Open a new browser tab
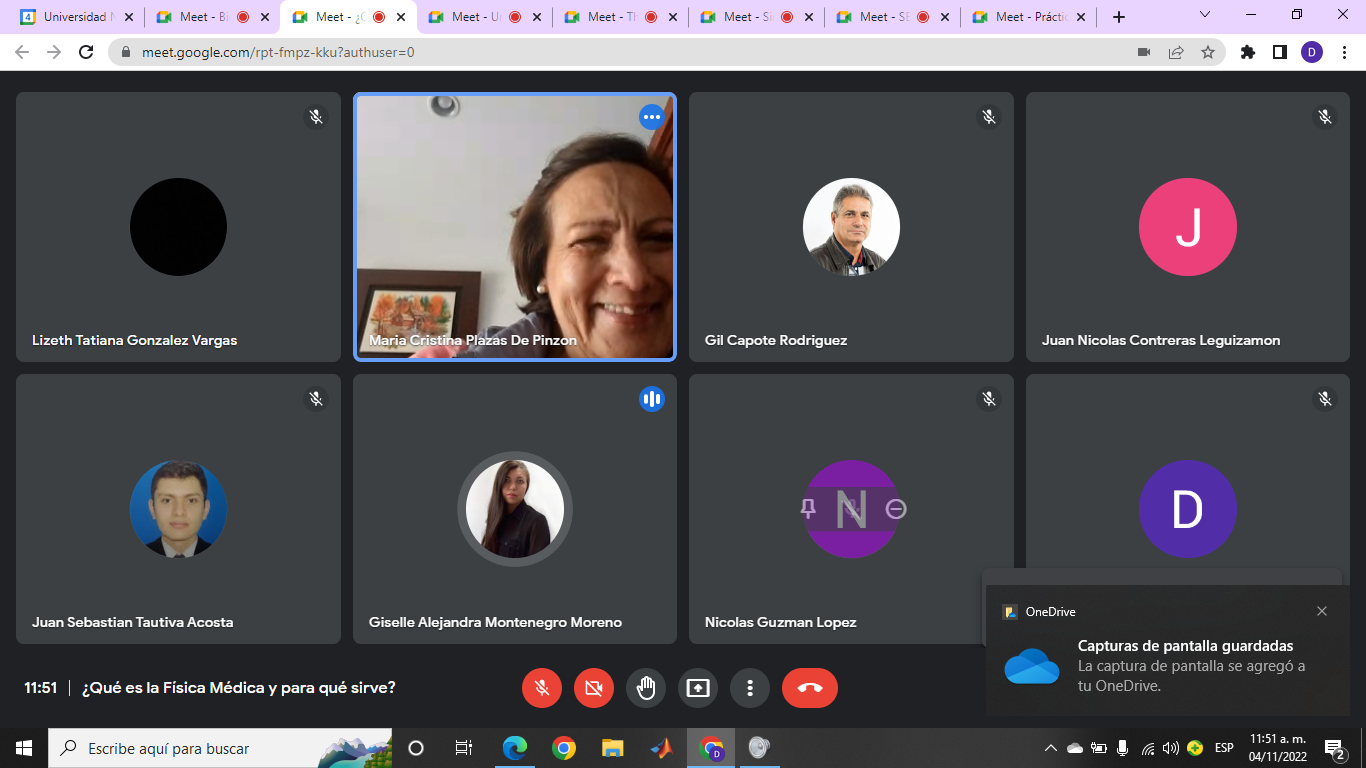 pos(1118,17)
